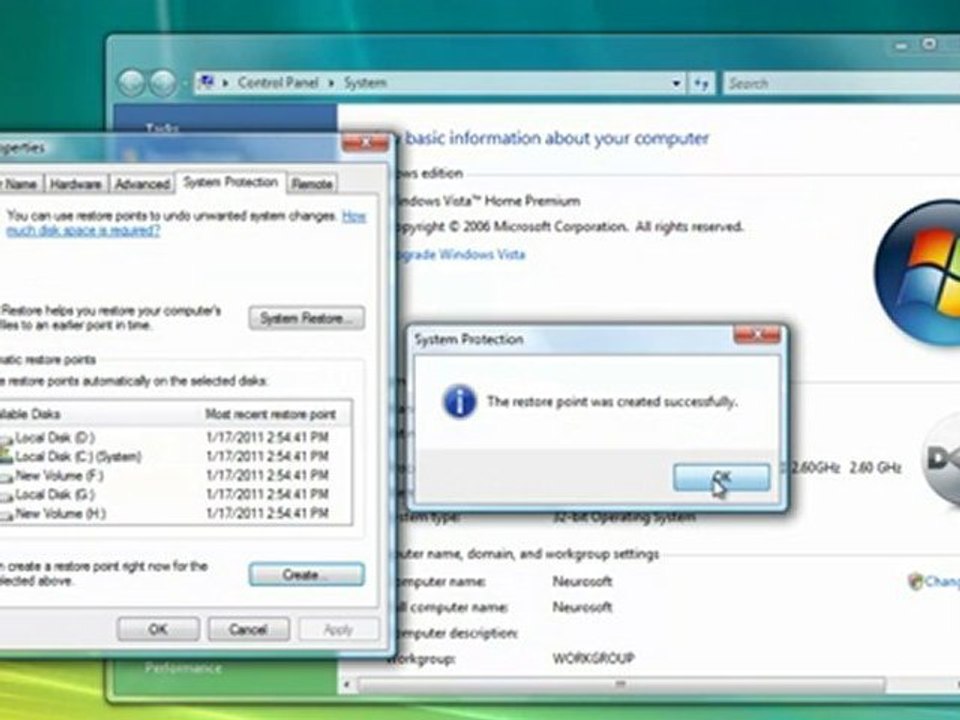The width and height of the screenshot is (960, 720).
Task: Click 'Most recent restore point' column header
Action: (x=271, y=414)
